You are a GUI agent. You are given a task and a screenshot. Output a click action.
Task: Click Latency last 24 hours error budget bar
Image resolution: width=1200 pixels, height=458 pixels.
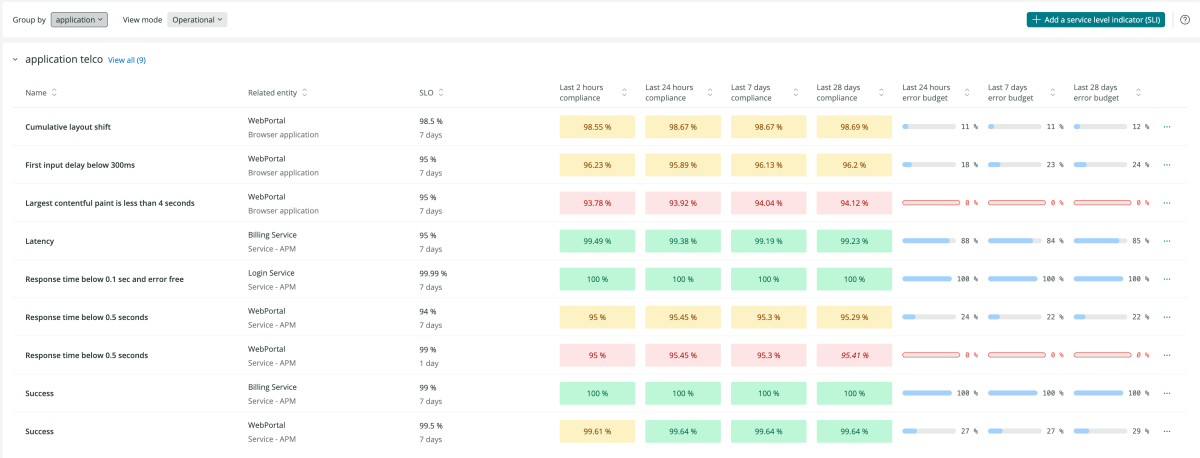click(x=927, y=241)
